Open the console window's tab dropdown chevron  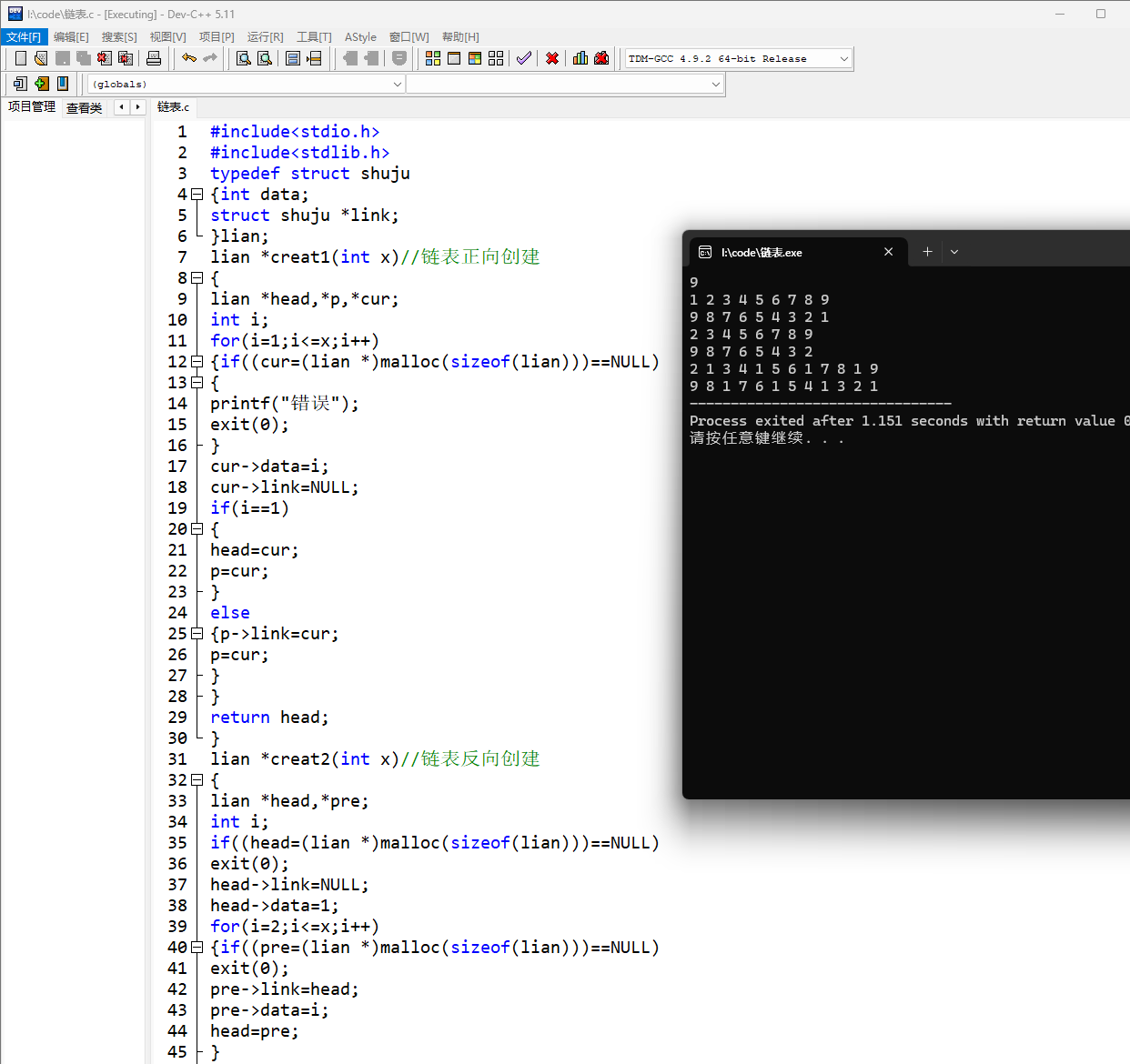click(x=954, y=252)
